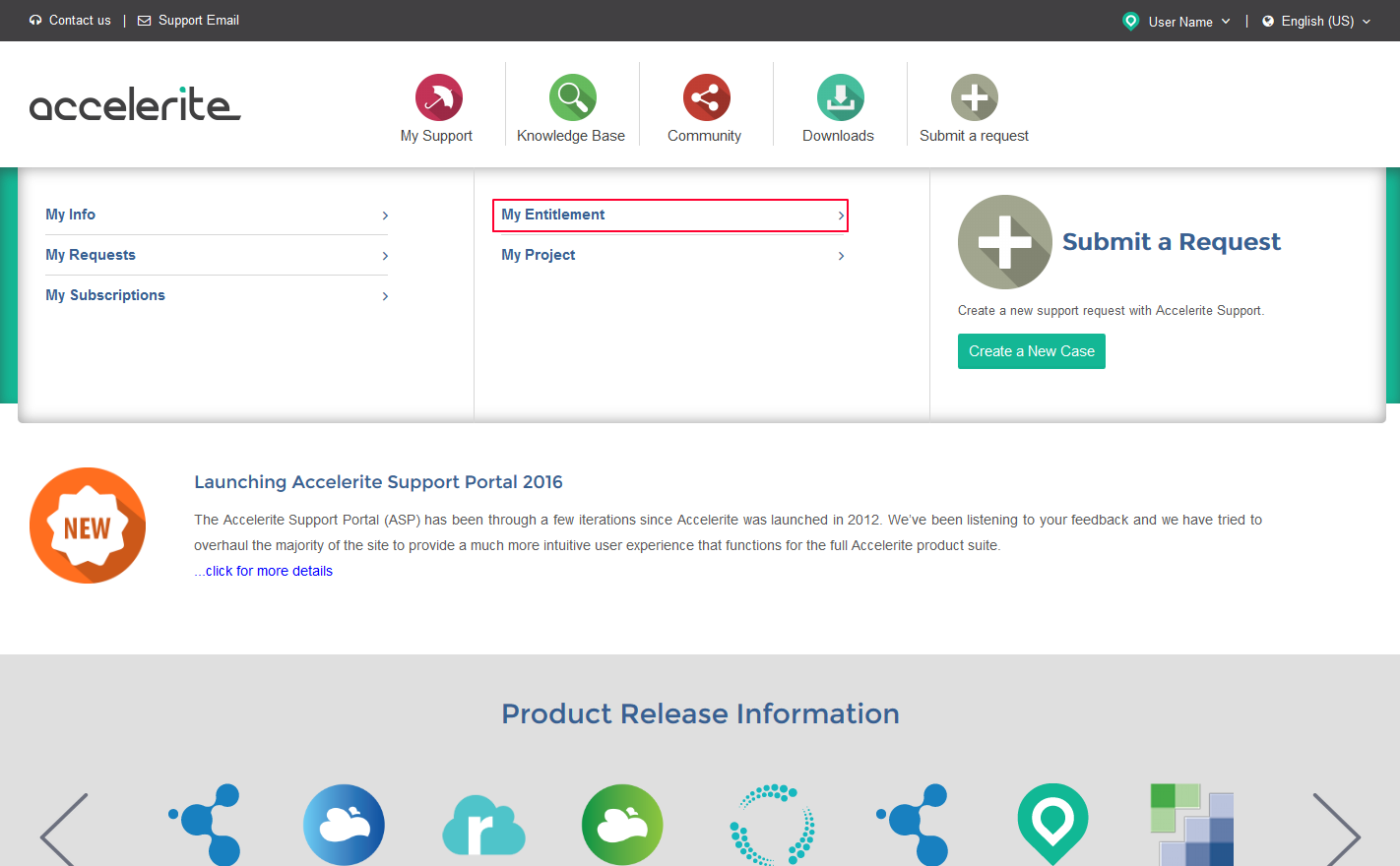The image size is (1400, 866).
Task: Select the dotted ring product icon
Action: pos(773,825)
